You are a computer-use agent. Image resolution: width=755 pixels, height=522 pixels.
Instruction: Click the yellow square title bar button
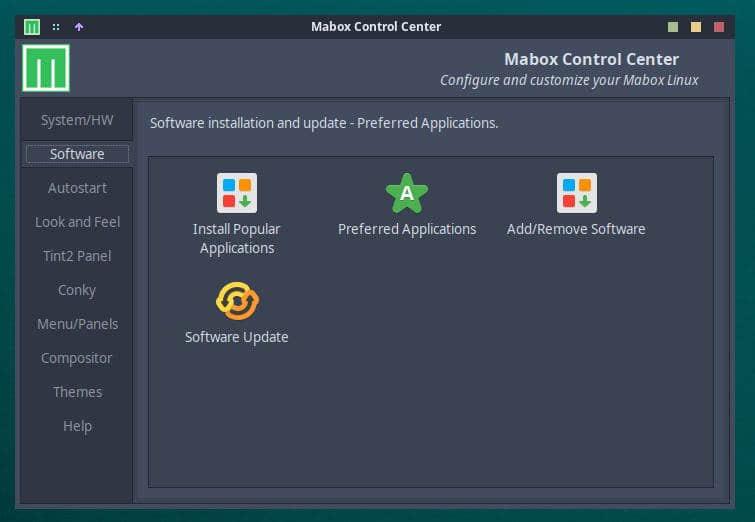(x=696, y=27)
